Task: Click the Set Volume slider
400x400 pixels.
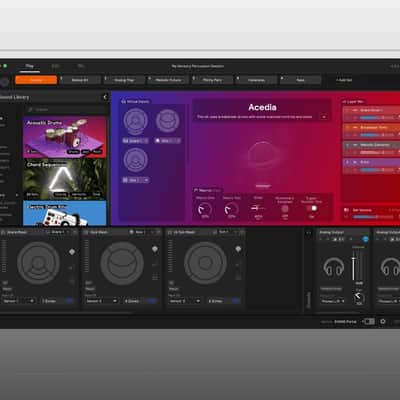Action: (x=373, y=217)
